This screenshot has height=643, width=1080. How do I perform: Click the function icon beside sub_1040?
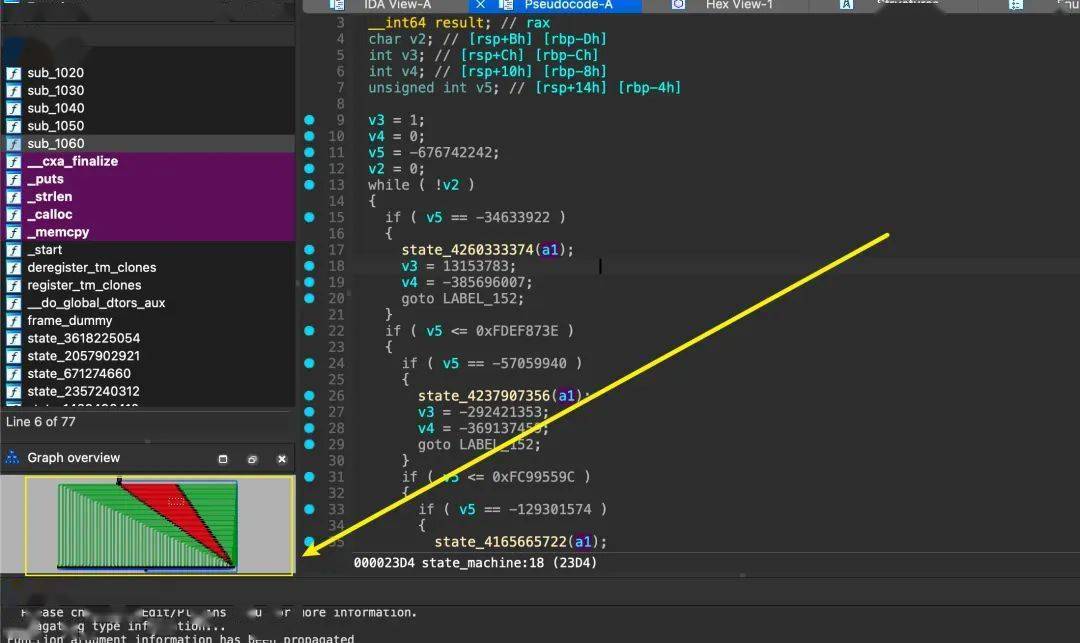(14, 108)
